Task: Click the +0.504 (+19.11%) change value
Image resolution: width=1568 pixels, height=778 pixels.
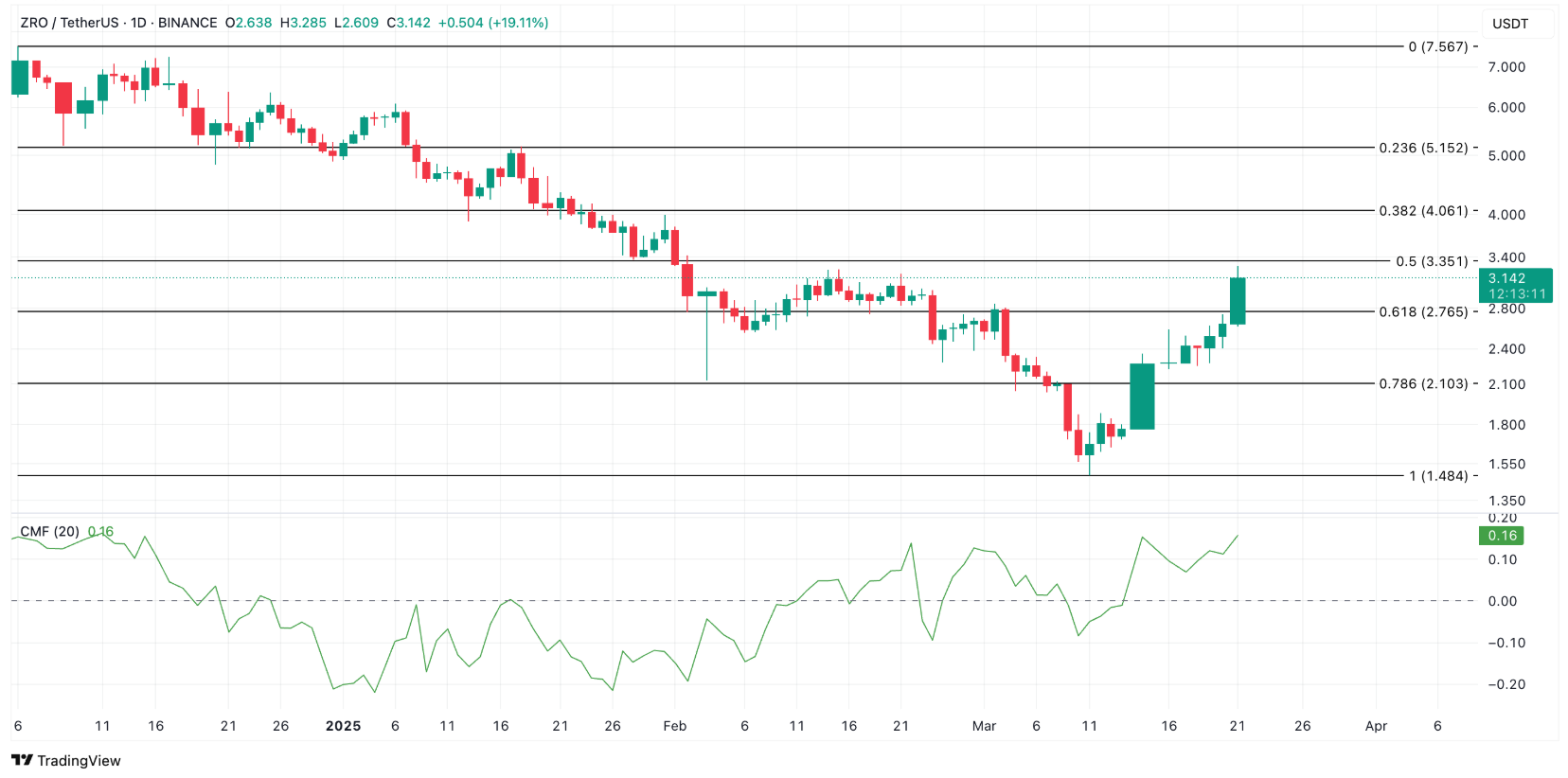Action: coord(492,23)
